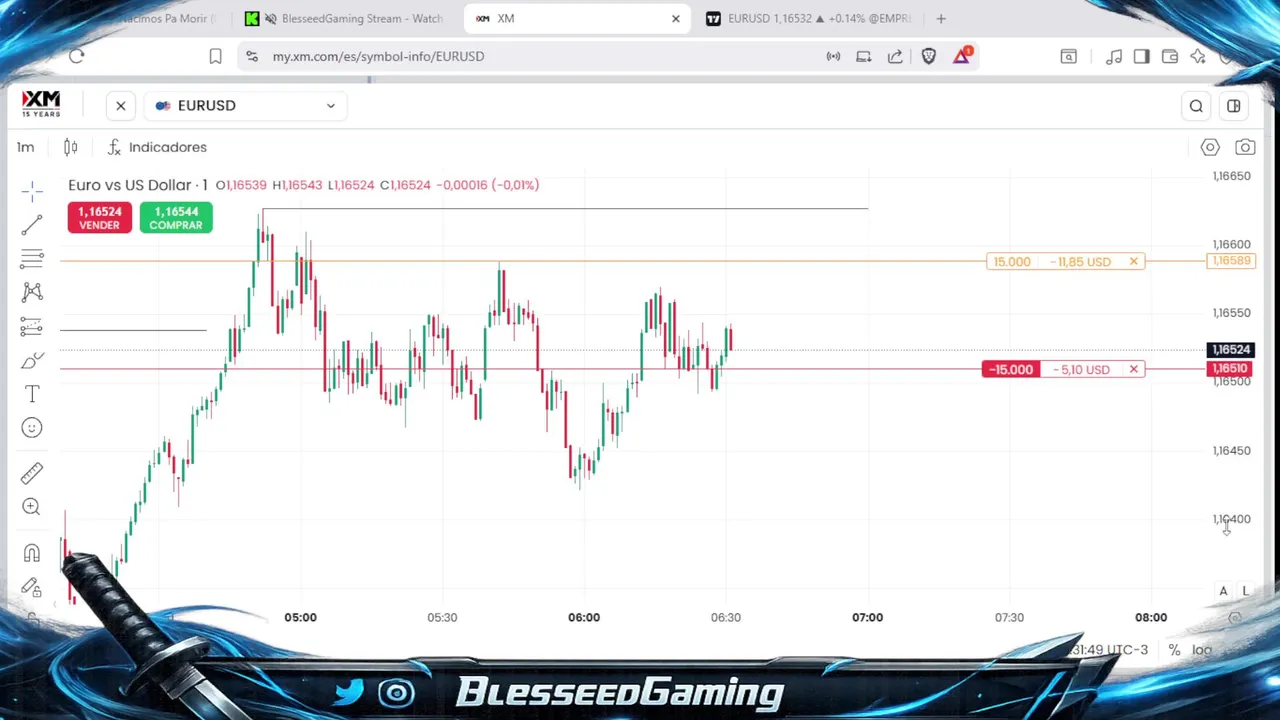Open Brave Rewards triangle icon
Image resolution: width=1280 pixels, height=720 pixels.
(x=961, y=56)
